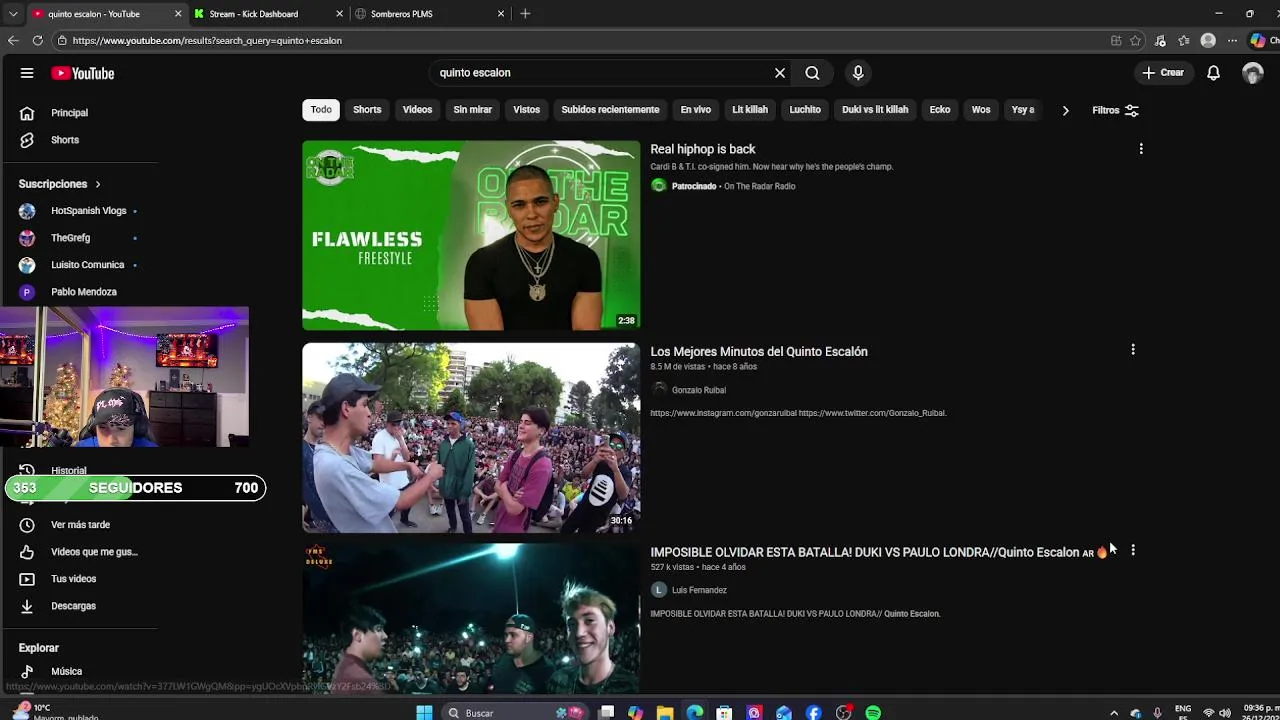Open IMPOSIBLE OLVIDAR ESTA BATALLA video title
This screenshot has width=1280, height=720.
tap(879, 552)
